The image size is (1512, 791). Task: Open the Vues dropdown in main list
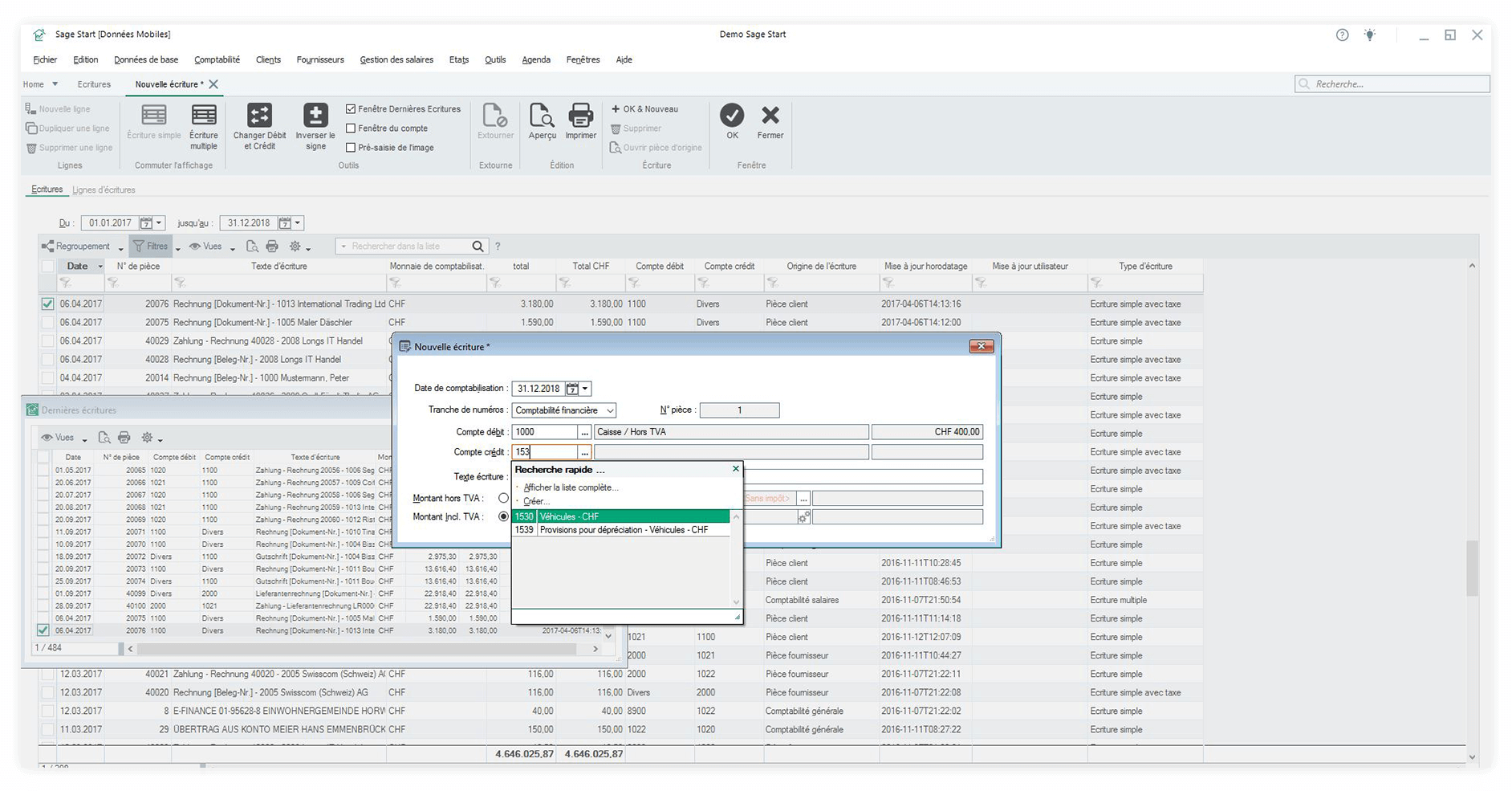click(233, 248)
